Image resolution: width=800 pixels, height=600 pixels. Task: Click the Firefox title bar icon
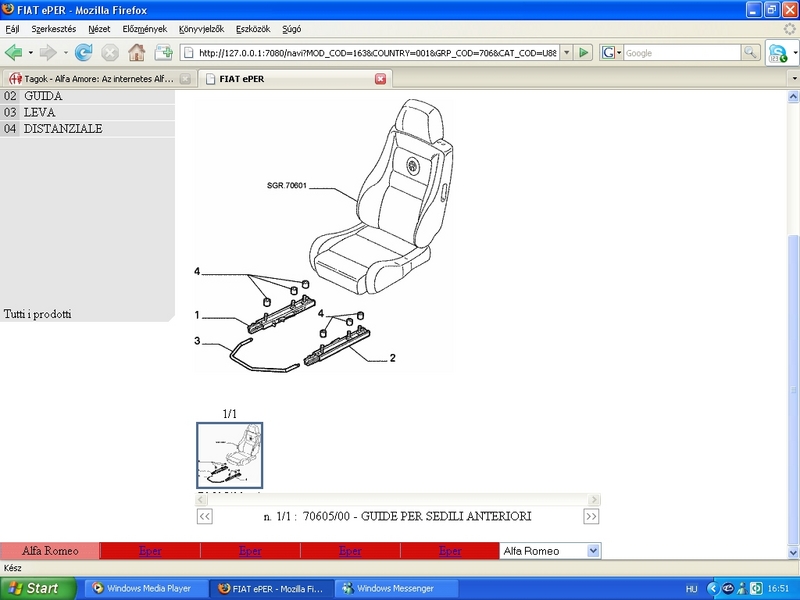click(x=8, y=10)
